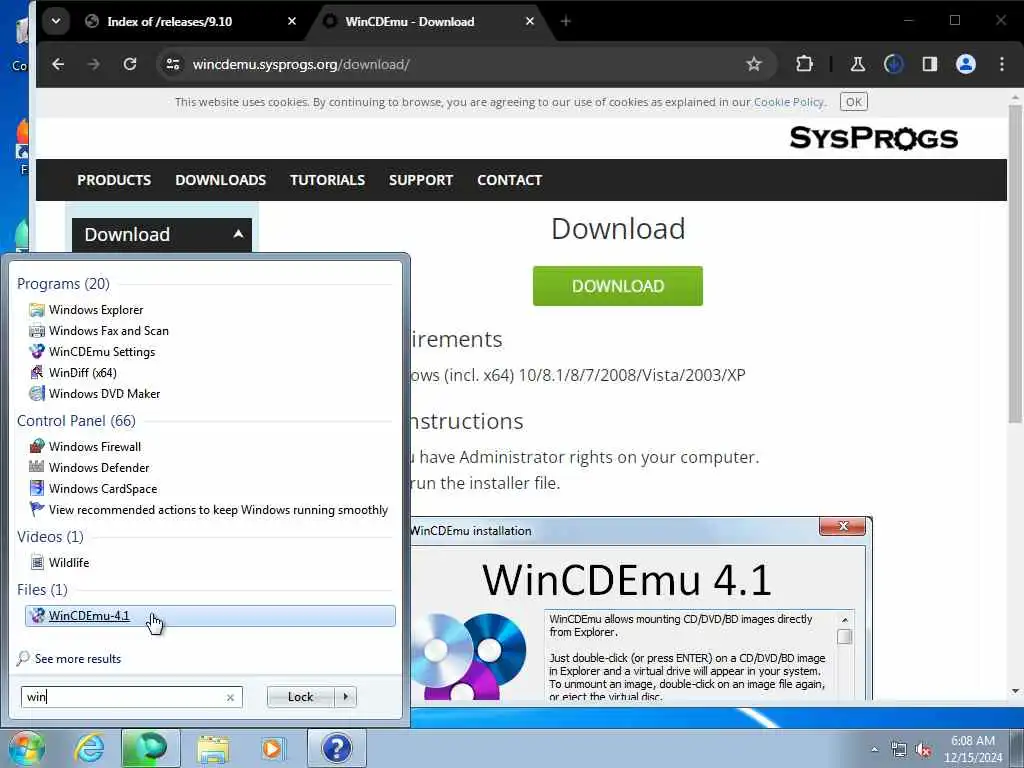Image resolution: width=1024 pixels, height=768 pixels.
Task: Open tab search dropdown arrow
Action: point(56,21)
